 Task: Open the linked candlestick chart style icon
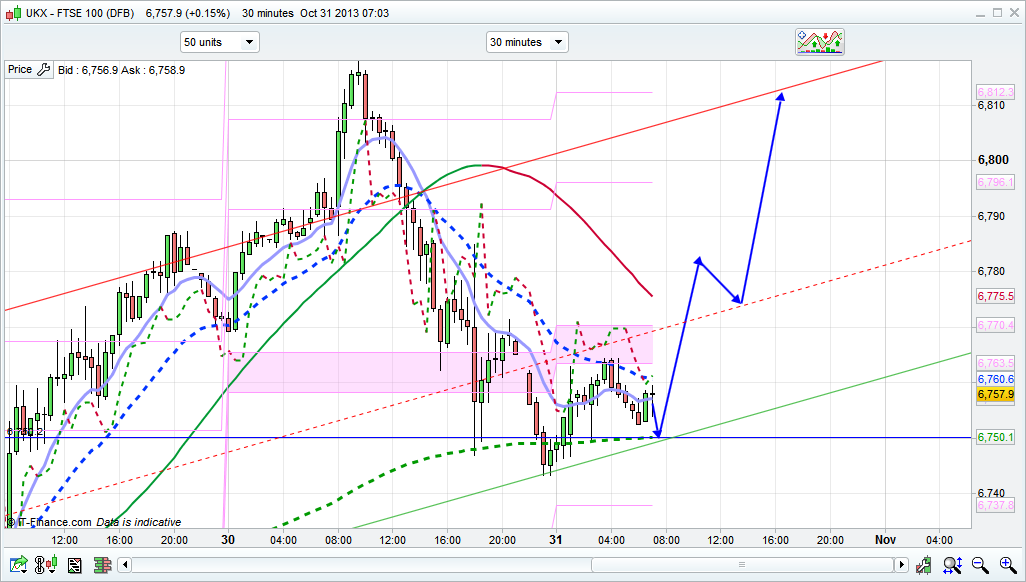click(x=47, y=566)
